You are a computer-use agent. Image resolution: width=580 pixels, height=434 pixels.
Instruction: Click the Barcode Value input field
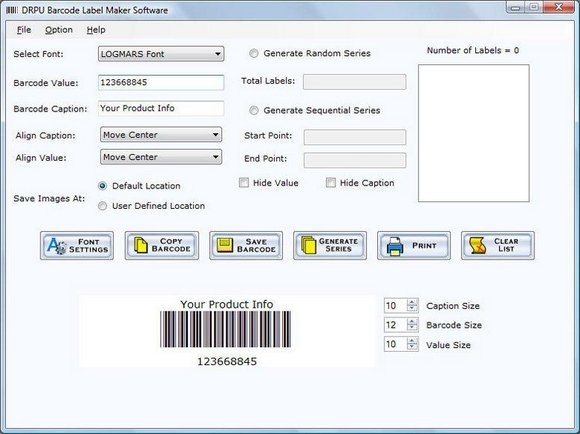tap(161, 83)
